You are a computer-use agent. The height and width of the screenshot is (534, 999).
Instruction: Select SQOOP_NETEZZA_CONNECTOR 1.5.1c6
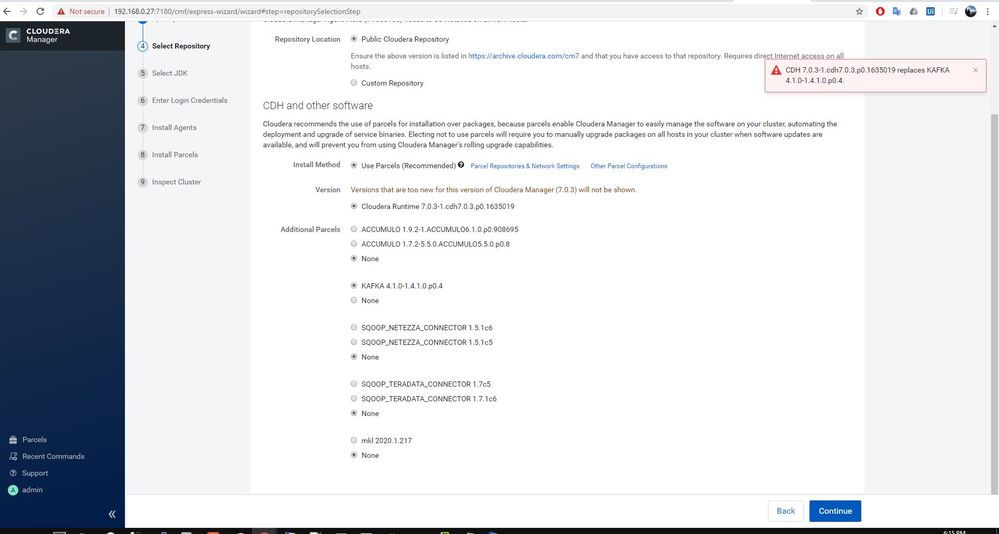pos(354,328)
